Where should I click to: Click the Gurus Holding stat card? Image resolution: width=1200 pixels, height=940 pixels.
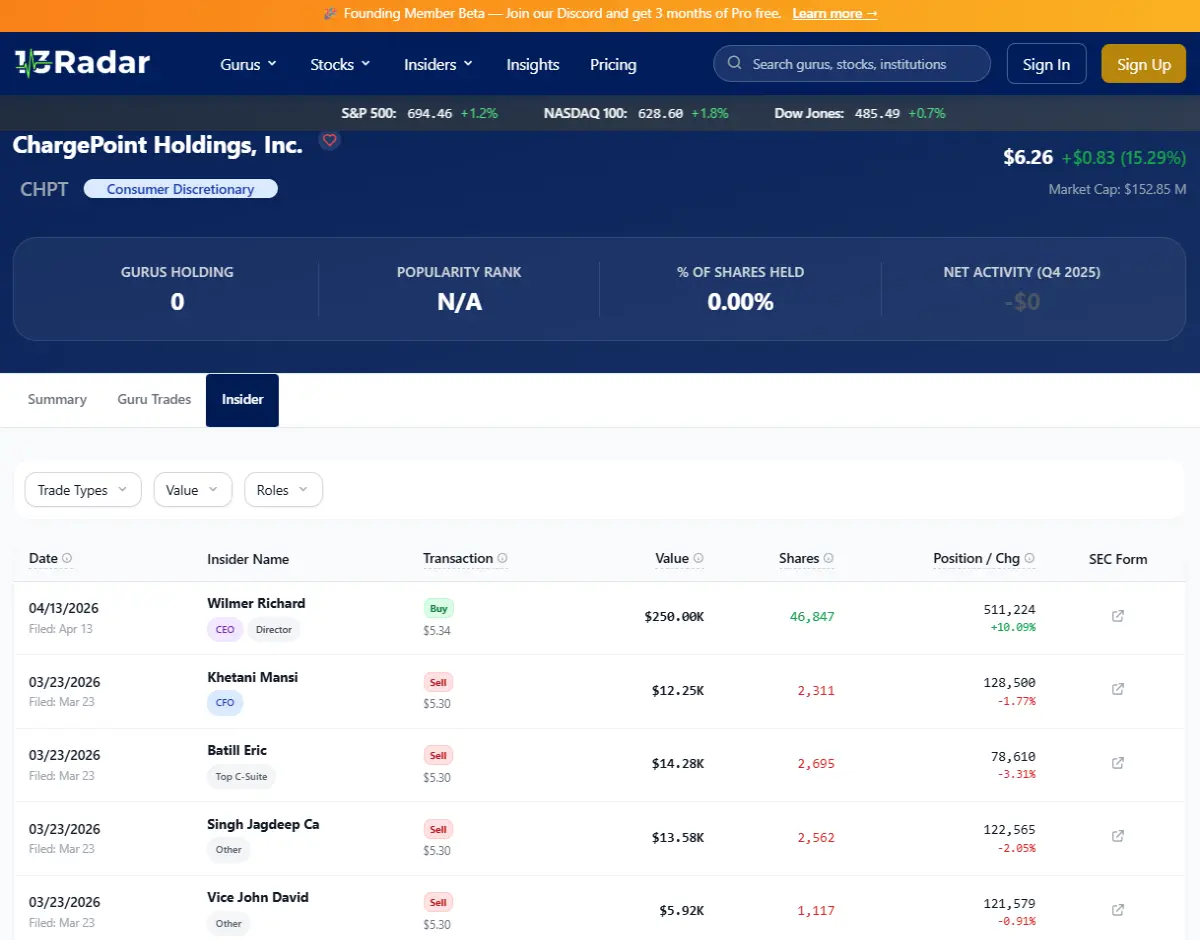177,288
